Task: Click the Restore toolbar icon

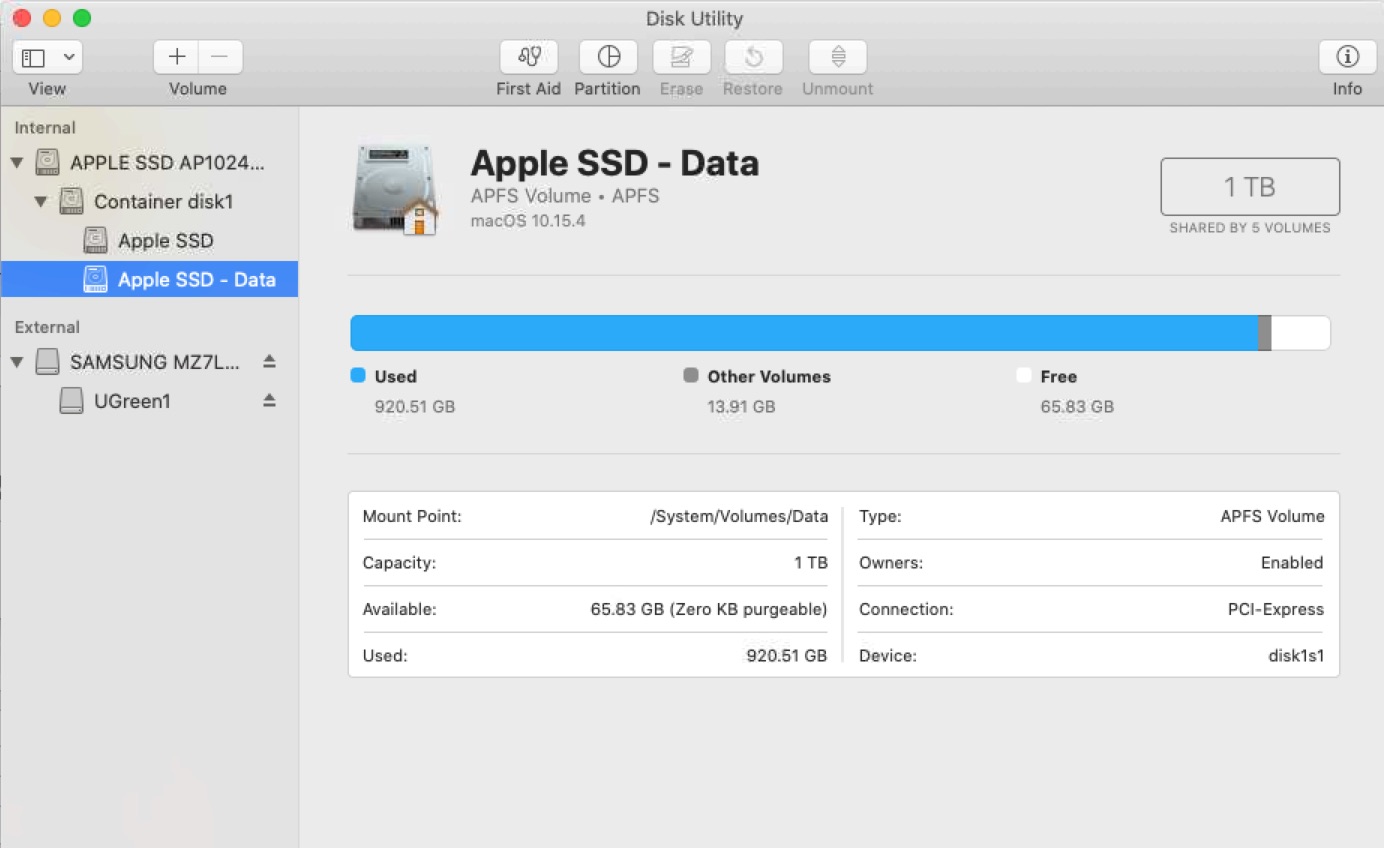Action: coord(754,57)
